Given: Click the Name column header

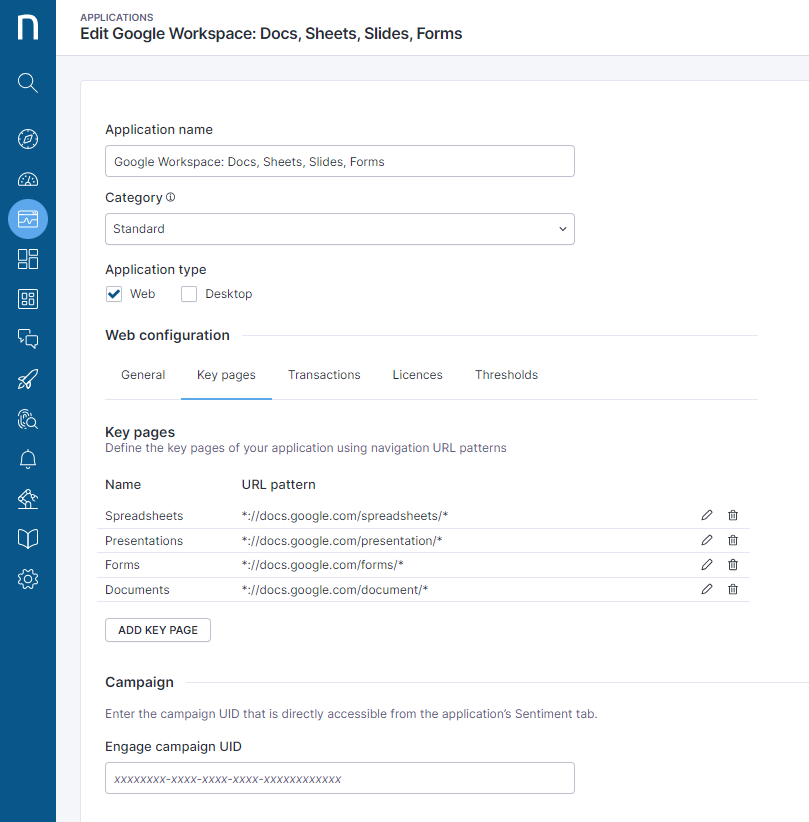Looking at the screenshot, I should pyautogui.click(x=123, y=484).
